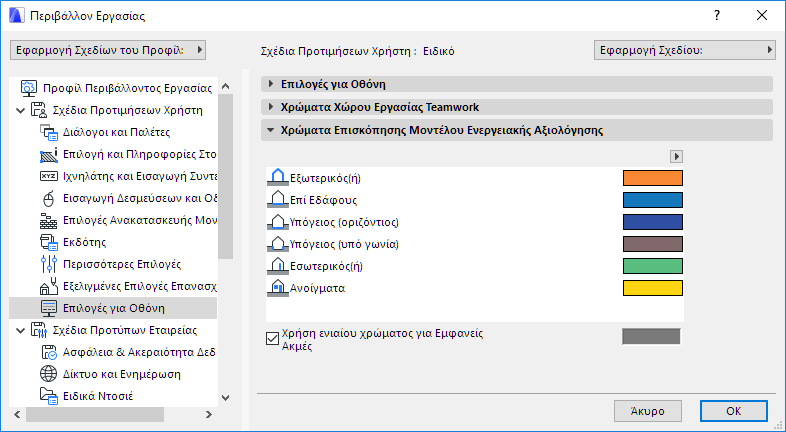This screenshot has width=786, height=432.
Task: Open the Εφαρμογή Σχεδίου dropdown
Action: coord(684,49)
